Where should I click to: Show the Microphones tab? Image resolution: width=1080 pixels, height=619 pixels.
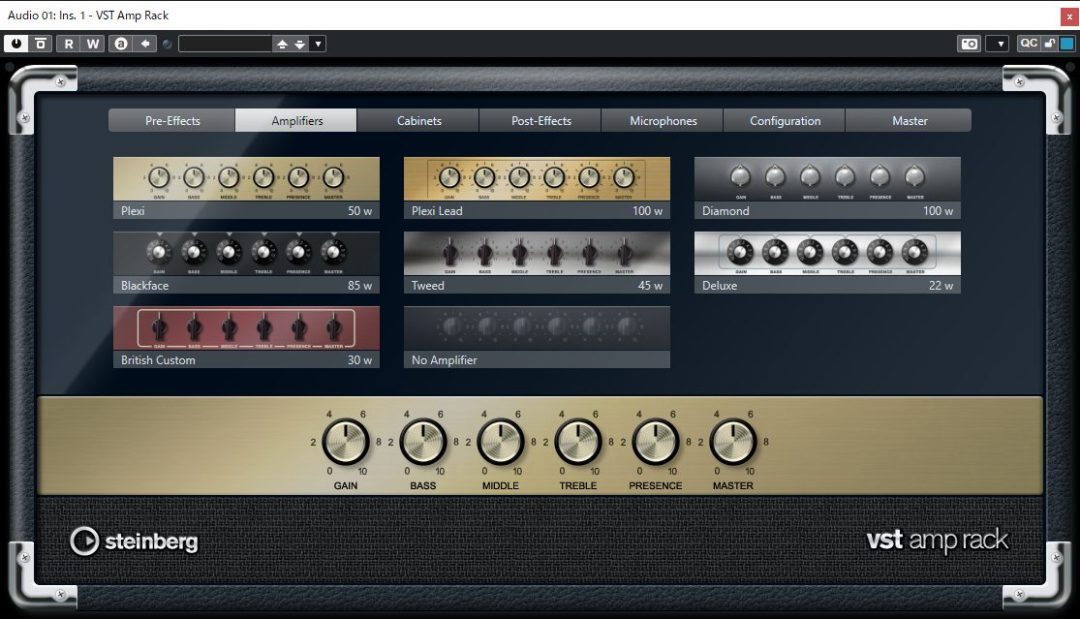coord(663,120)
